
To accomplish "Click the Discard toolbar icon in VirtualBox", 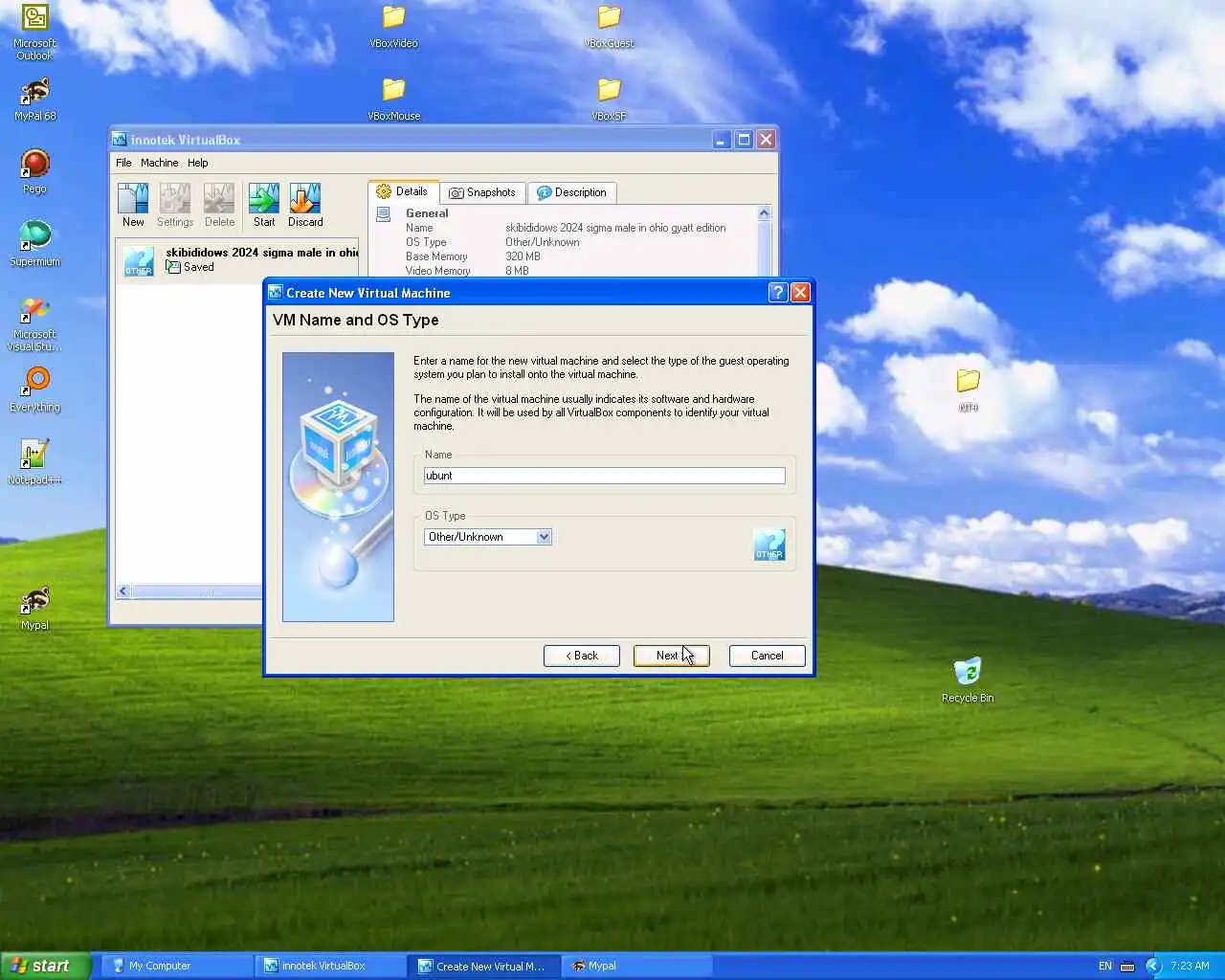I will click(x=305, y=205).
